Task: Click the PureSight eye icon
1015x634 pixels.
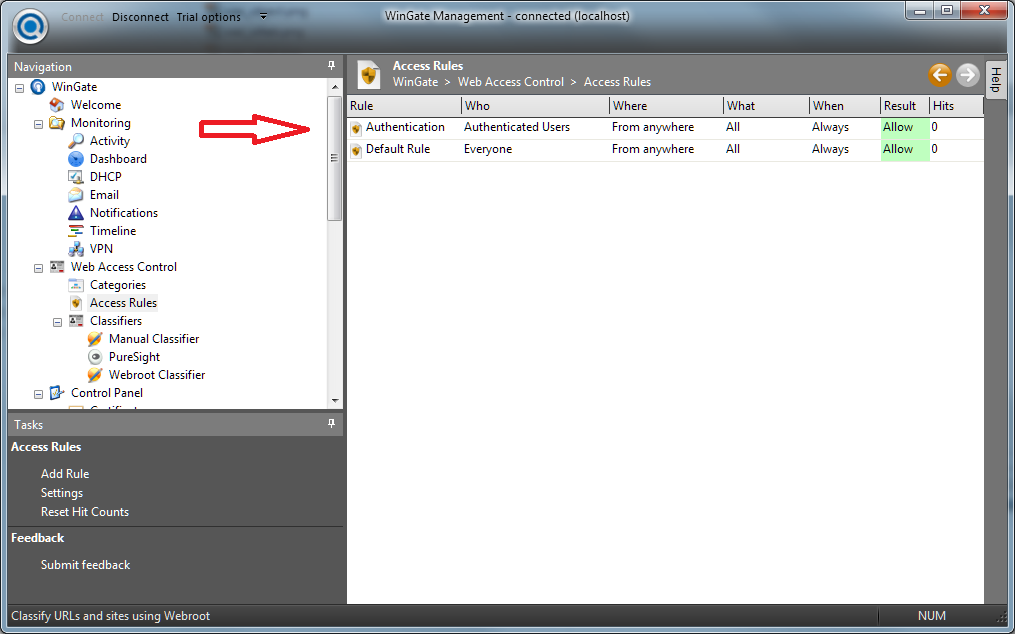Action: (x=95, y=357)
